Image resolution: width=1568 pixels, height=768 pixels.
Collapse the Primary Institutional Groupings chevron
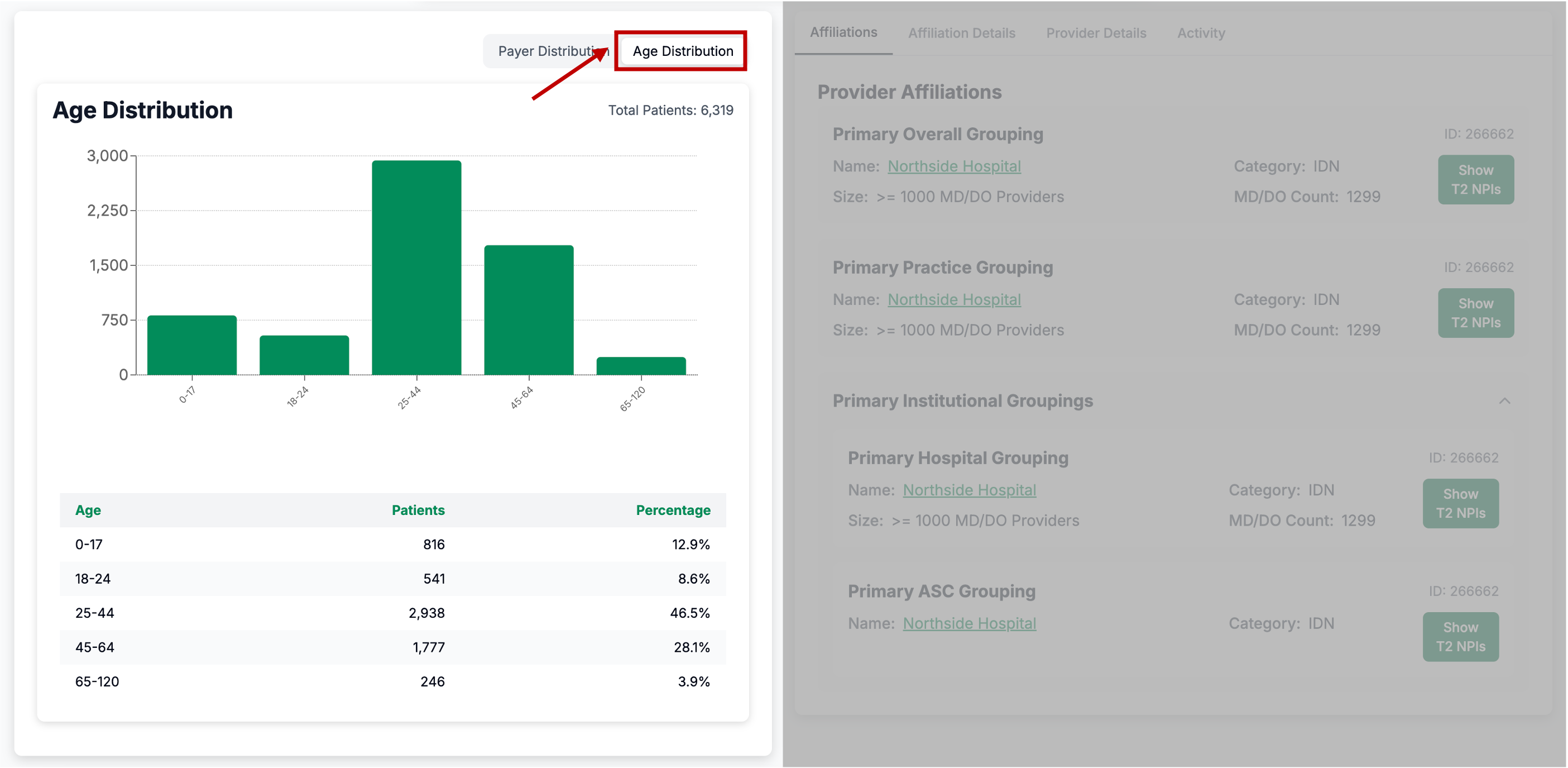(1504, 400)
